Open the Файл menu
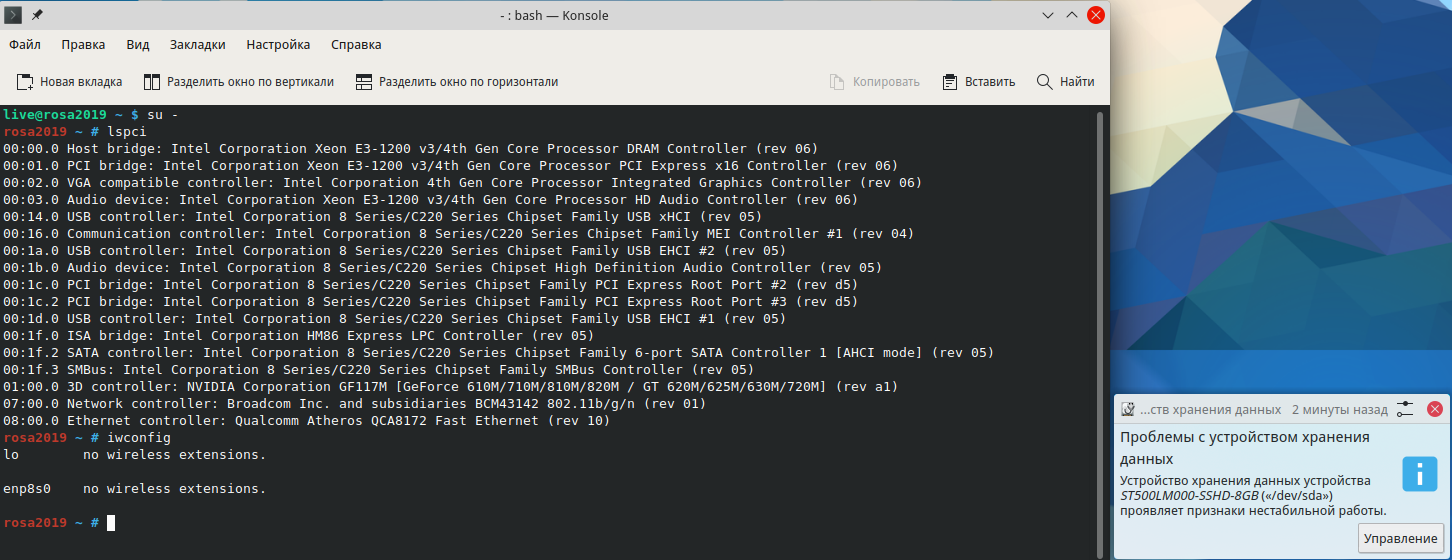 (25, 45)
